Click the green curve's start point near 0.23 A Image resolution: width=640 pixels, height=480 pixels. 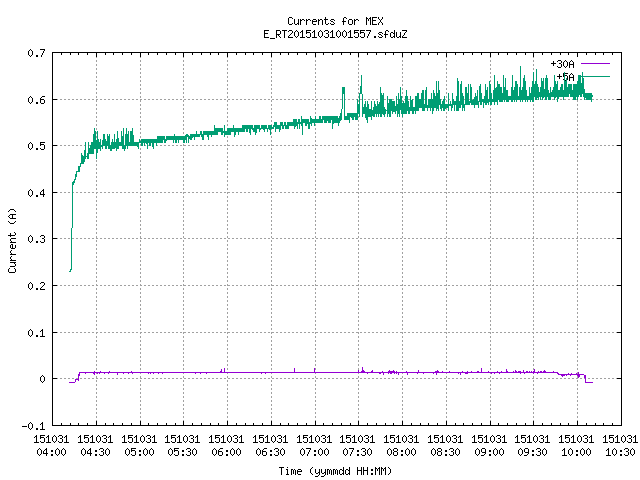(x=70, y=270)
